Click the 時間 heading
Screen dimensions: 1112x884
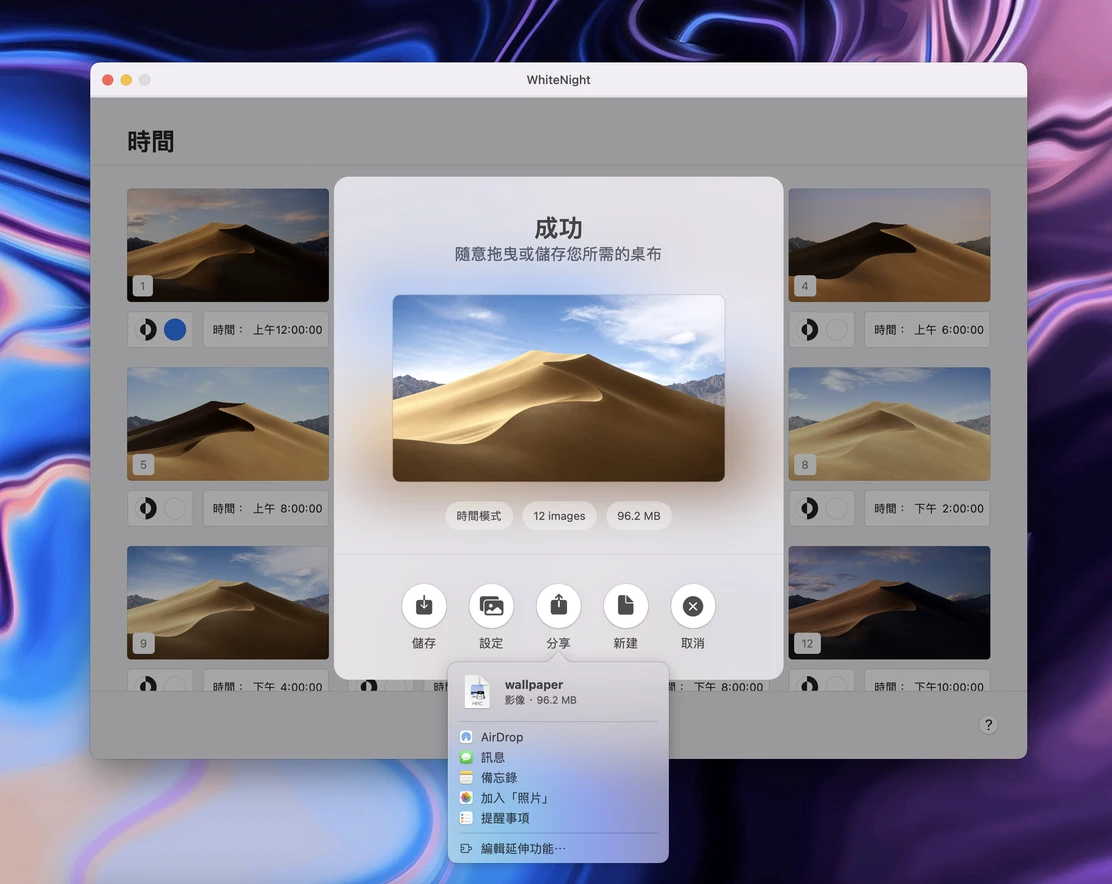point(150,141)
